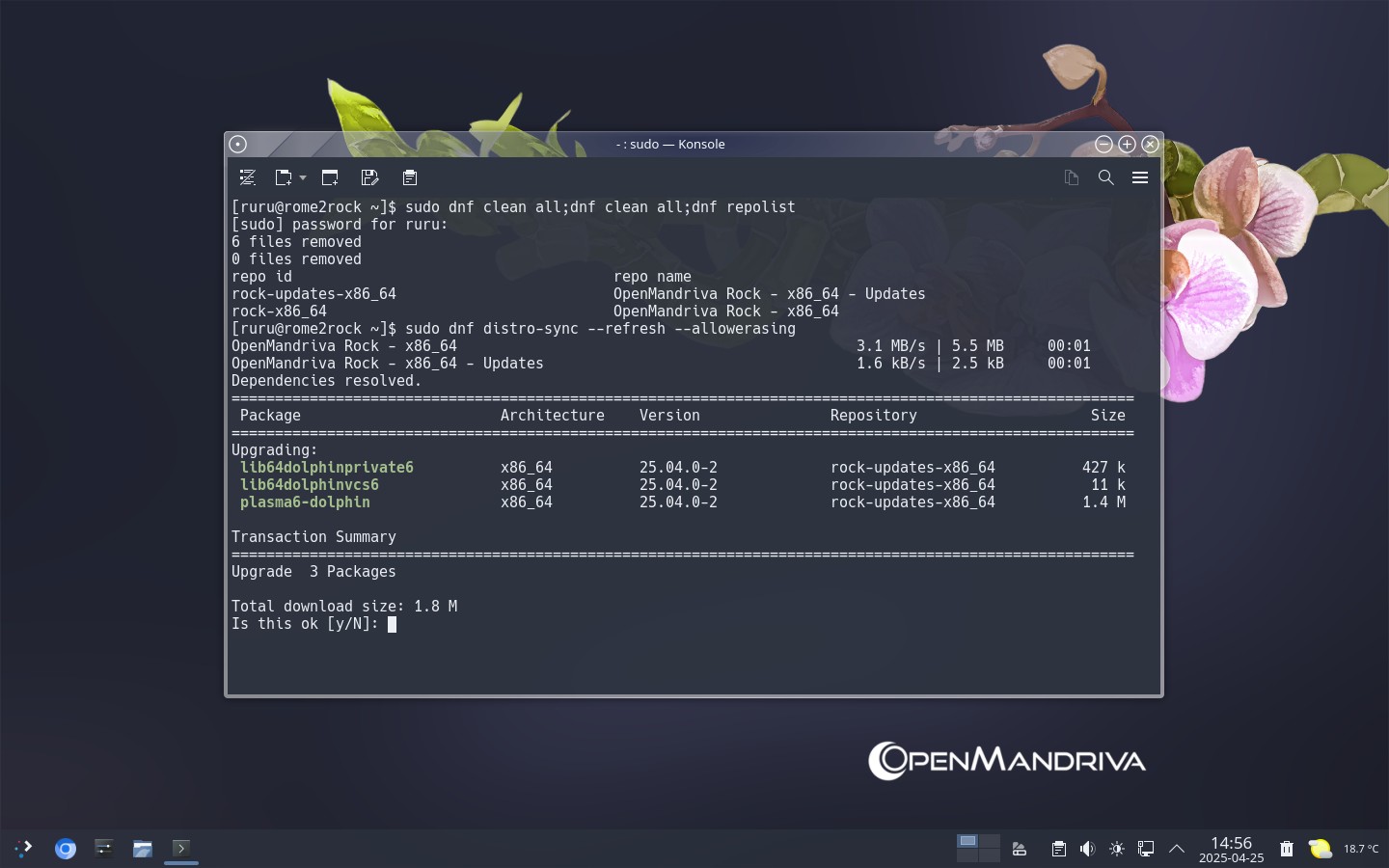Expand hidden system tray icons
This screenshot has height=868, width=1389.
1177,849
